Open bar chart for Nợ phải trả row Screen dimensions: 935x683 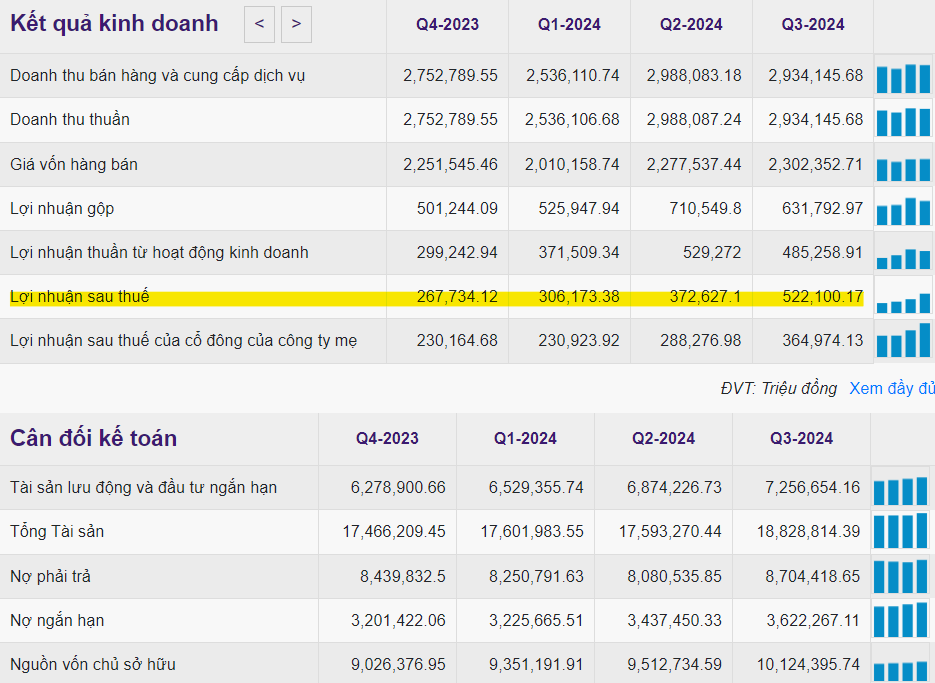(900, 576)
